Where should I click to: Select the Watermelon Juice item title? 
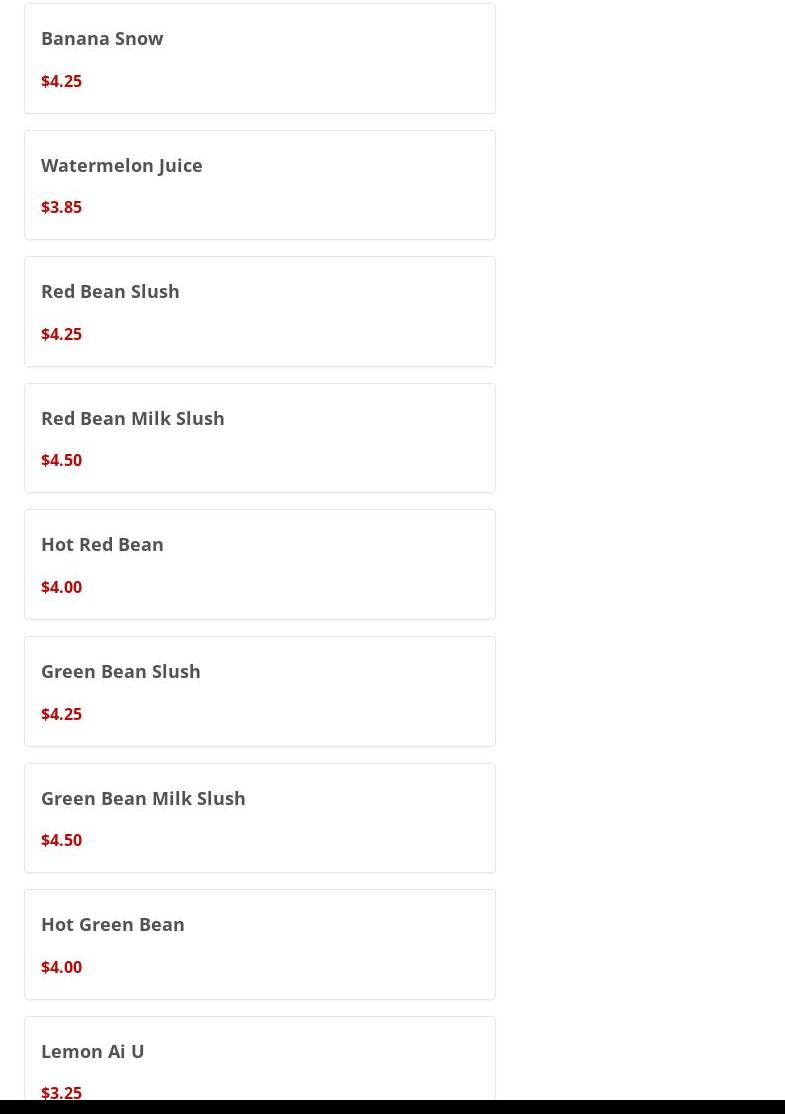[x=122, y=165]
